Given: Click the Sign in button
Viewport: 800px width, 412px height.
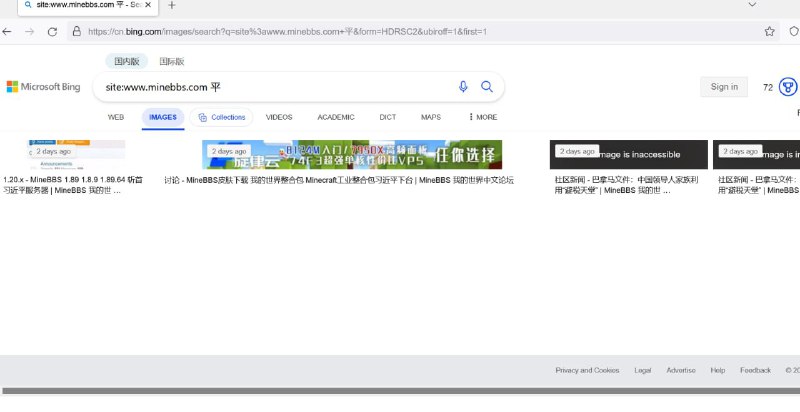Looking at the screenshot, I should [724, 87].
